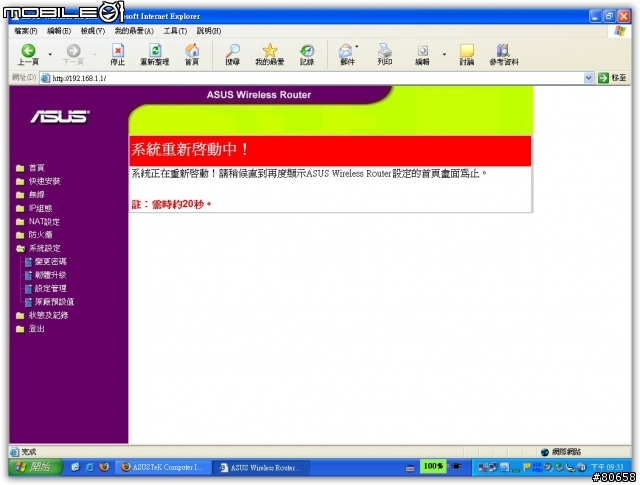The width and height of the screenshot is (640, 485).
Task: Open the 編輯(E) menu
Action: point(59,31)
